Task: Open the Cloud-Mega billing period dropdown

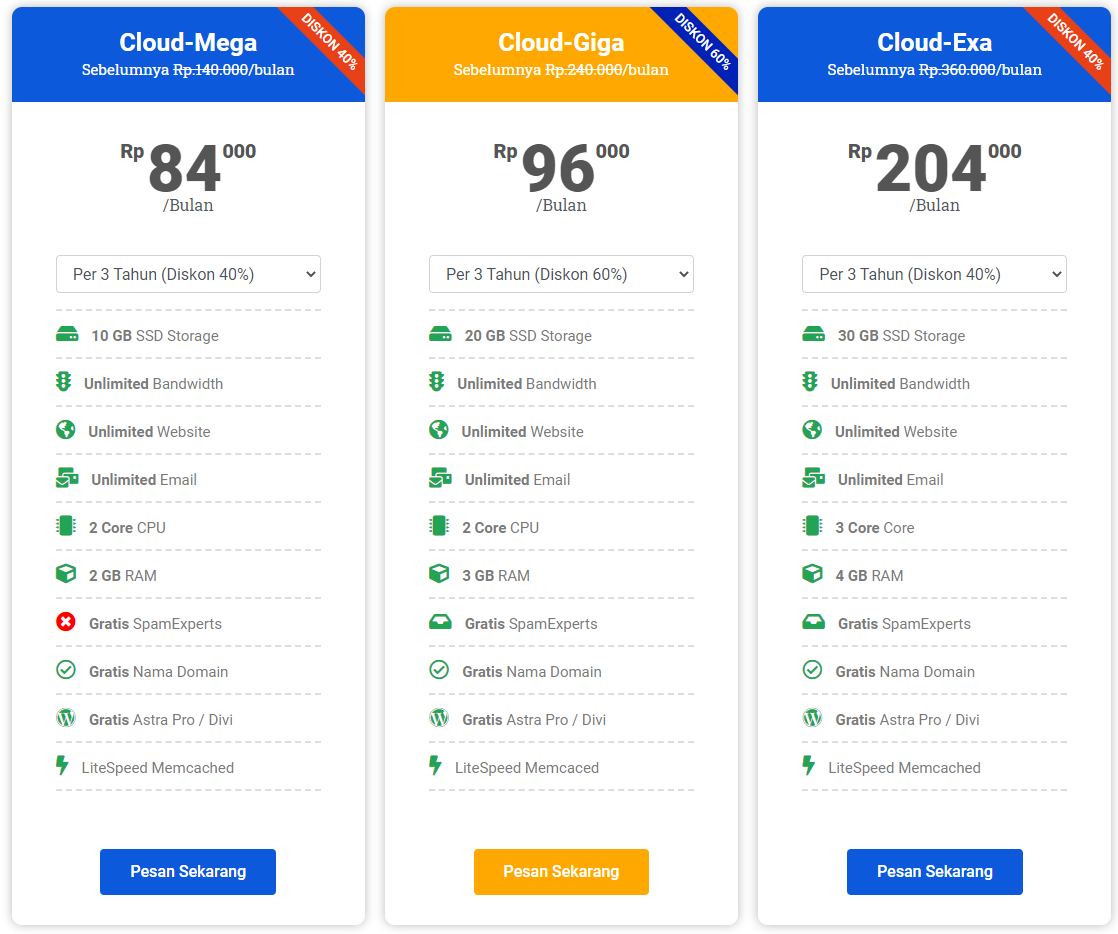Action: pos(188,274)
